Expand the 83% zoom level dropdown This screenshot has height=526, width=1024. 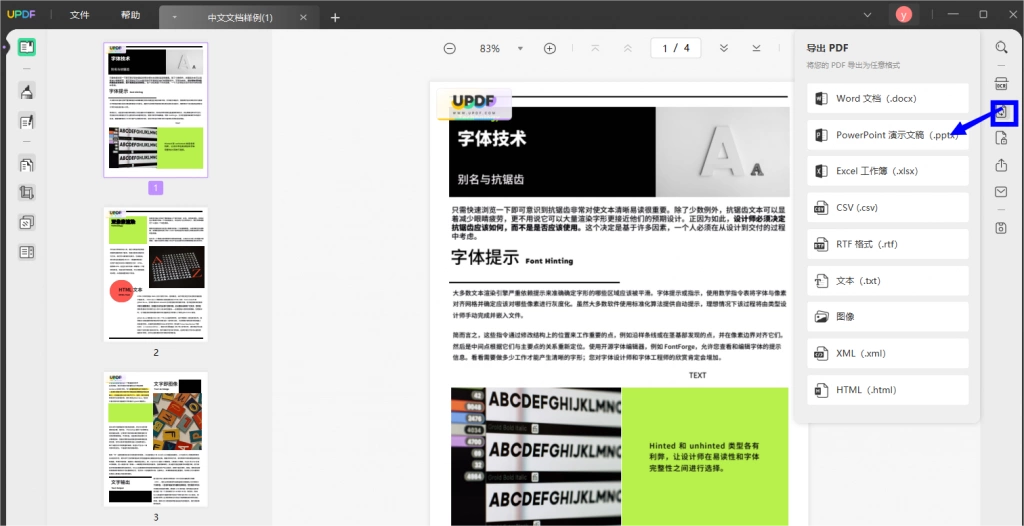click(520, 48)
